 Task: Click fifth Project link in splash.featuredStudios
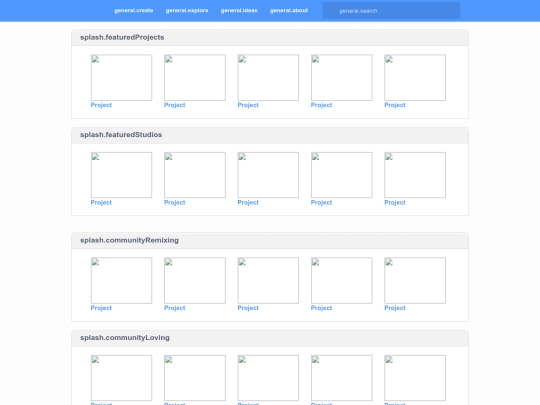coord(395,202)
